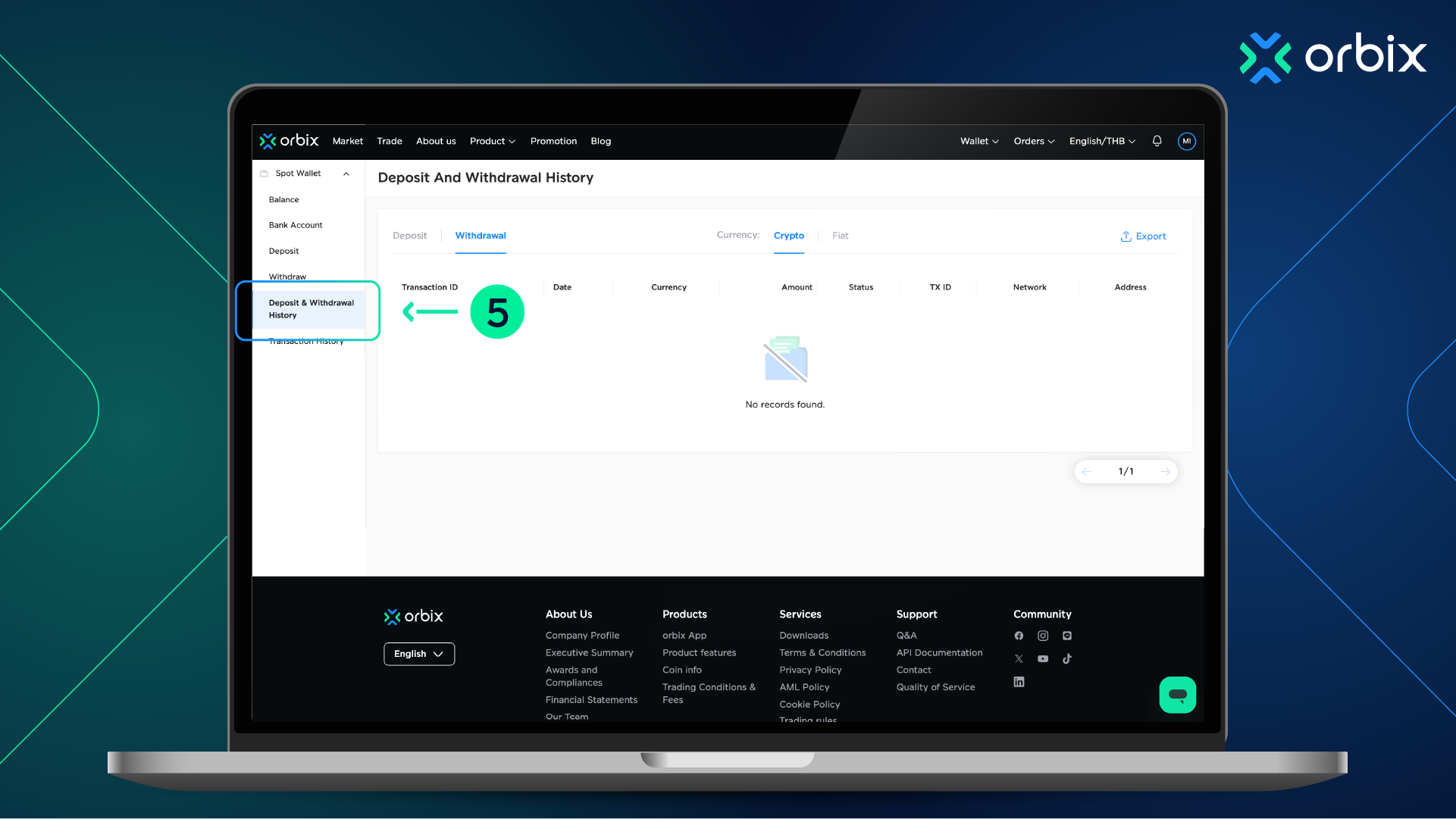This screenshot has height=819, width=1456.
Task: Open the X (Twitter) footer icon
Action: coord(1019,658)
